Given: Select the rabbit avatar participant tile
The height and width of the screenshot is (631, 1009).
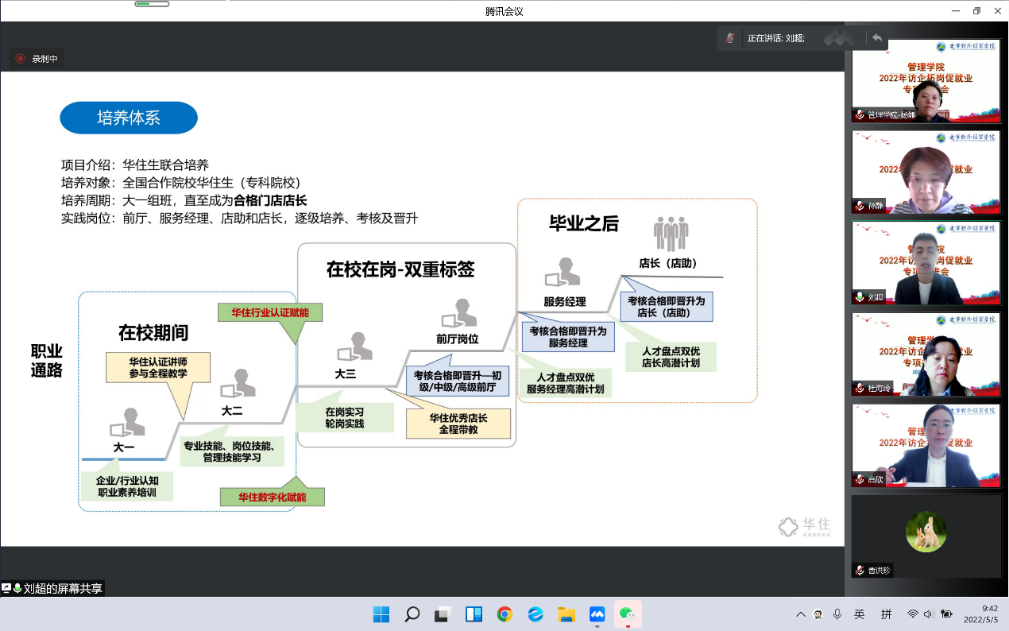Looking at the screenshot, I should coord(925,536).
